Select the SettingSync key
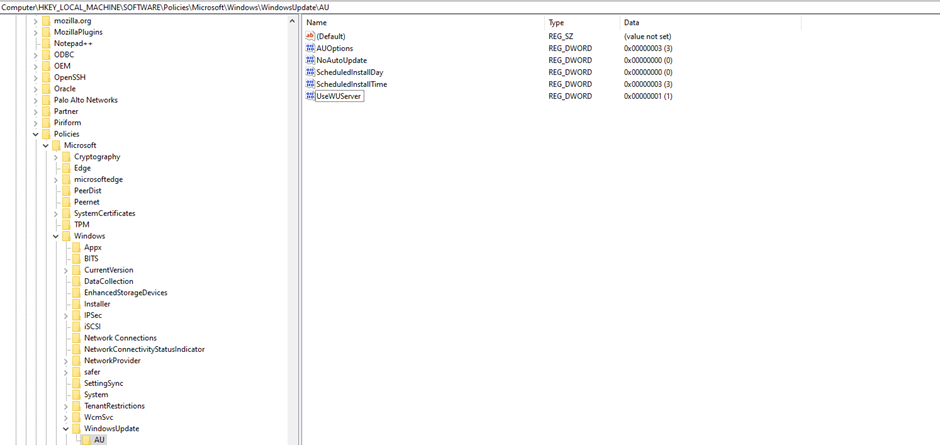This screenshot has width=940, height=445. (x=104, y=383)
